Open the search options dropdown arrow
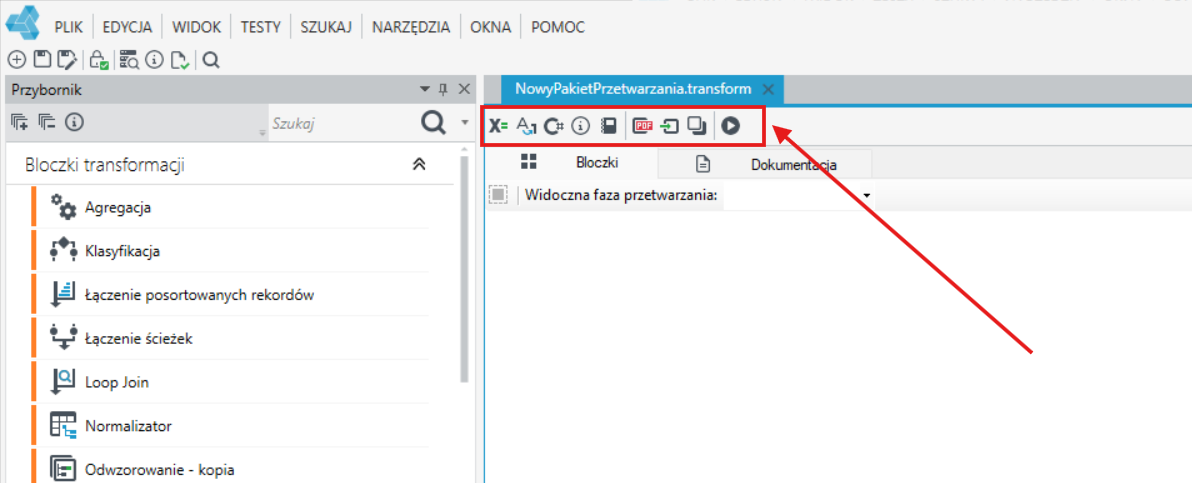The image size is (1192, 483). coord(464,122)
